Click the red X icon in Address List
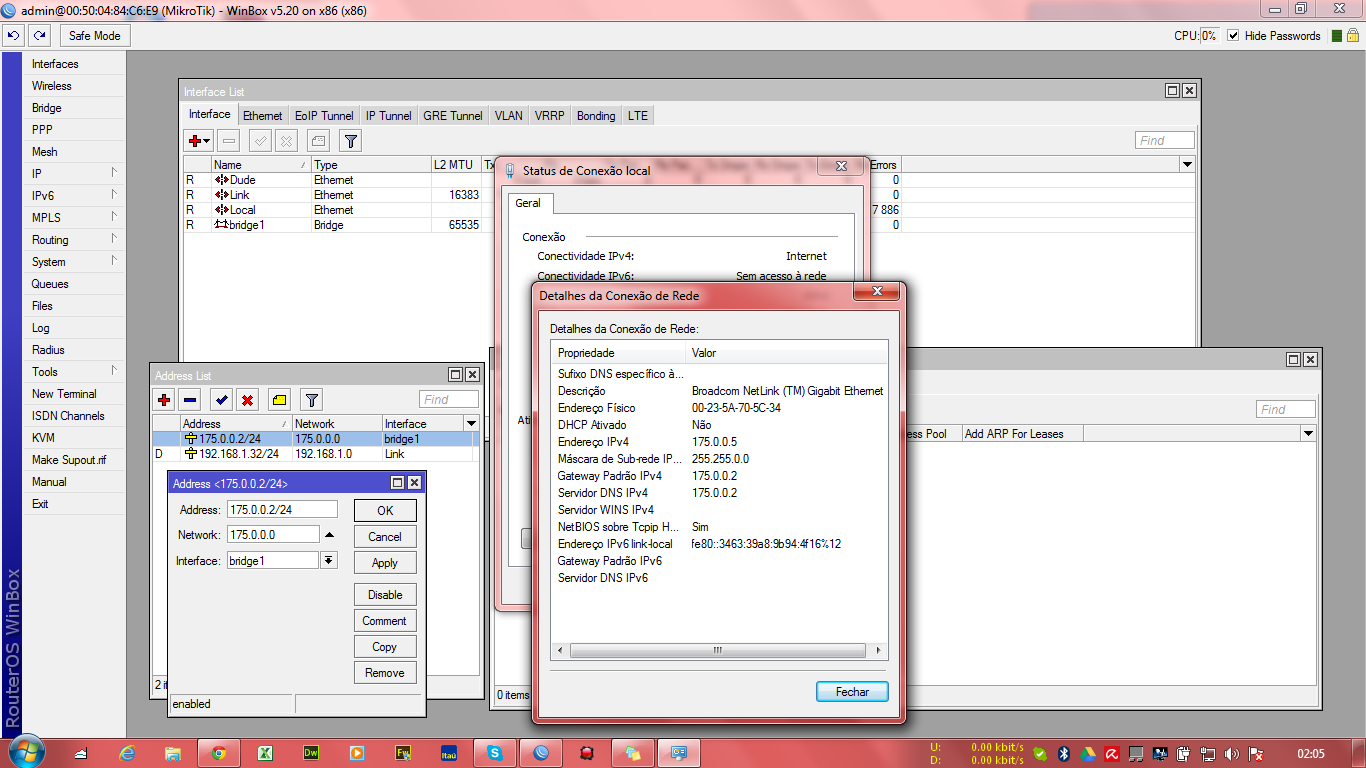The image size is (1366, 768). [x=247, y=400]
